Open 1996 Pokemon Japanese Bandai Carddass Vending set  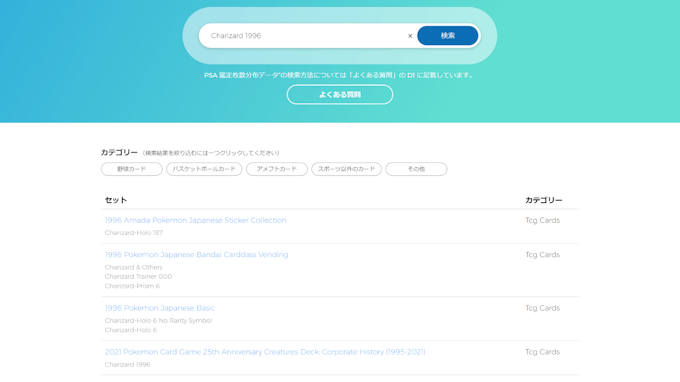[196, 255]
